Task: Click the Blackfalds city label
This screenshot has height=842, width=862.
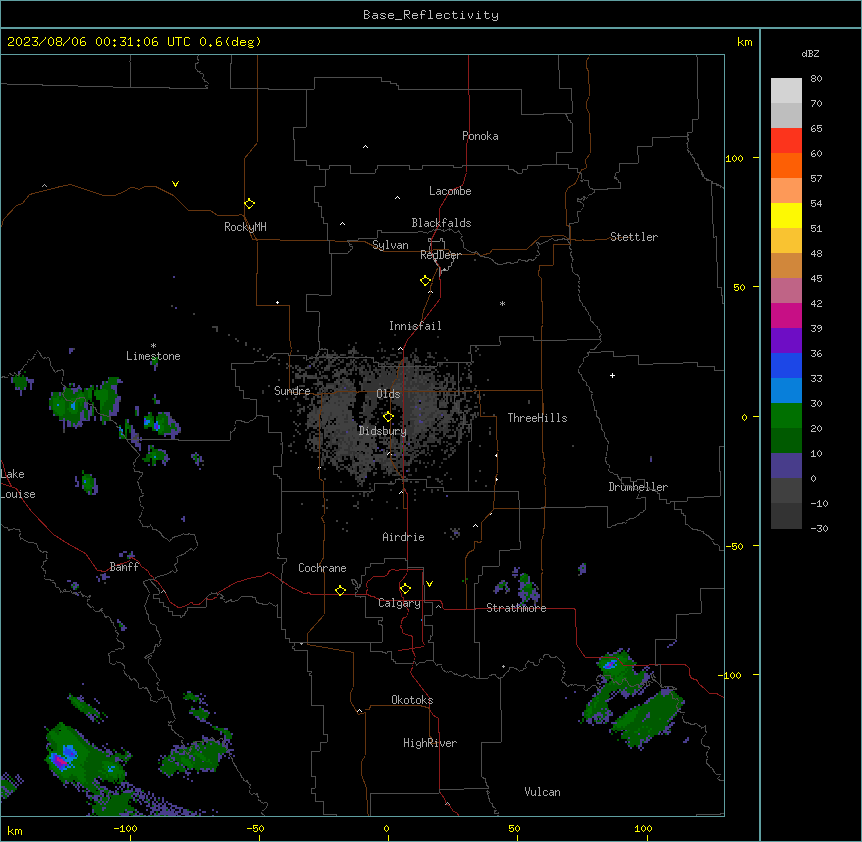Action: [x=441, y=223]
